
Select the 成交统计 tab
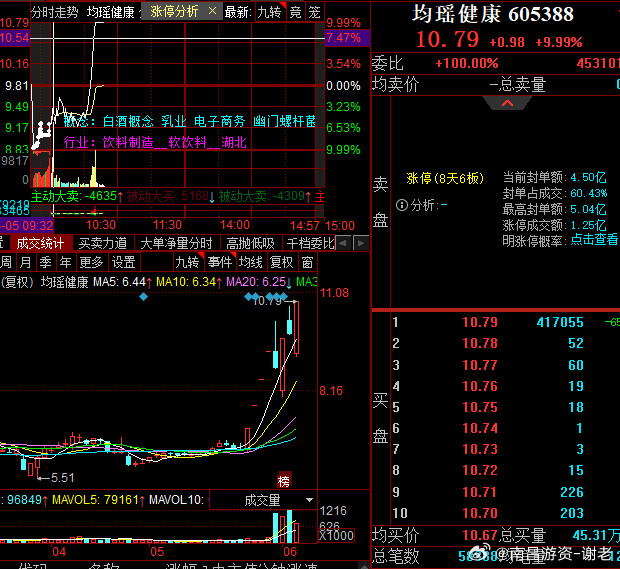point(40,243)
